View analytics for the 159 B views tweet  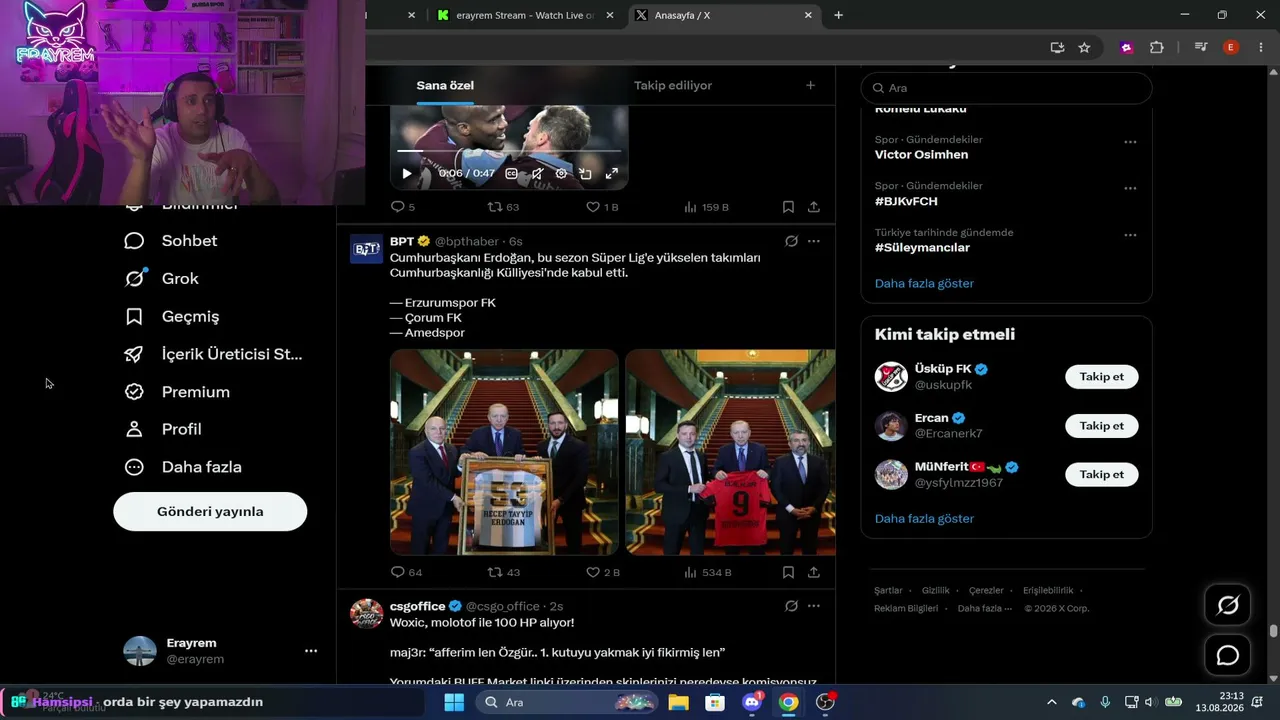(706, 207)
